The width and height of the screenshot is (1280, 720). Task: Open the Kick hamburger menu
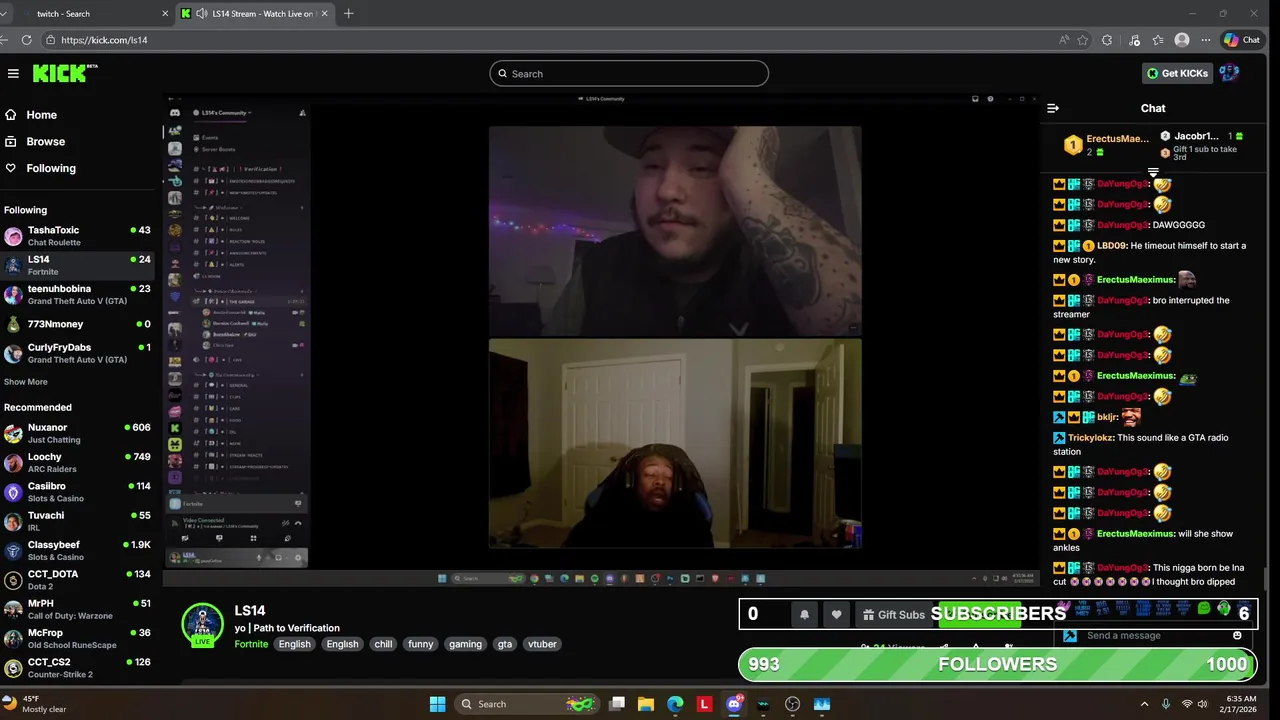point(13,73)
